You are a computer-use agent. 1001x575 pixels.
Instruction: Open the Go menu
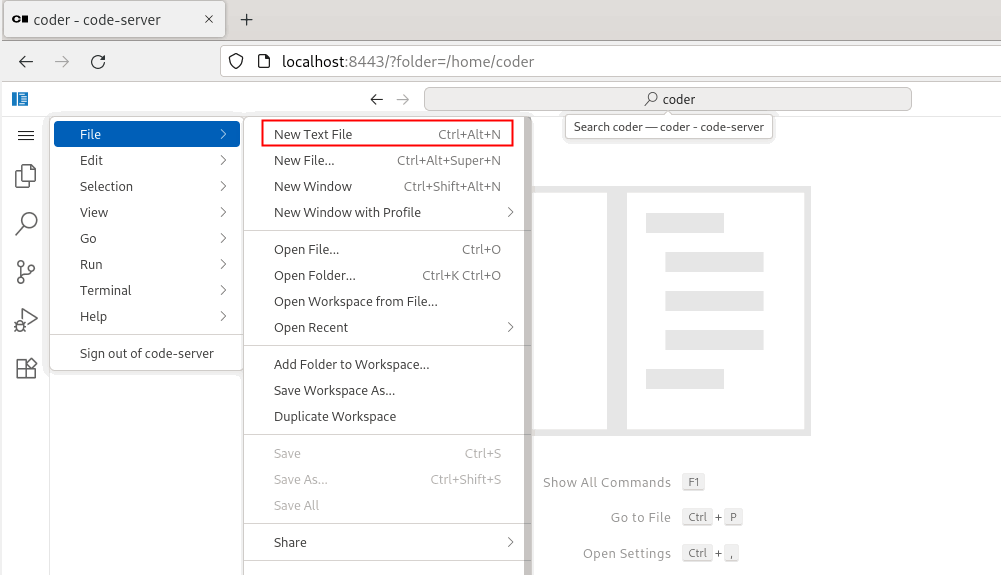click(147, 238)
